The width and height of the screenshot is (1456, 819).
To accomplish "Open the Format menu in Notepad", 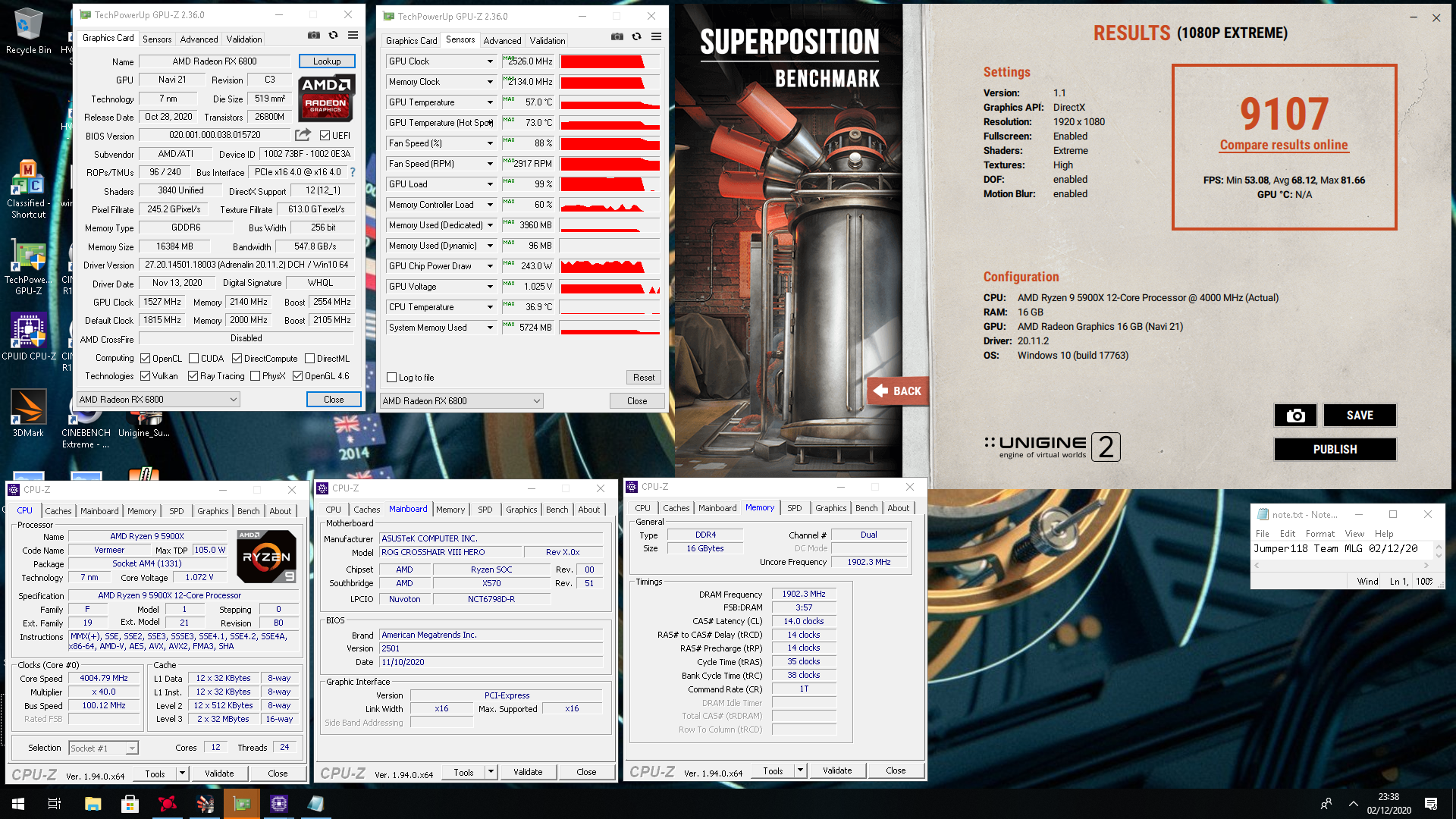I will (x=1320, y=534).
